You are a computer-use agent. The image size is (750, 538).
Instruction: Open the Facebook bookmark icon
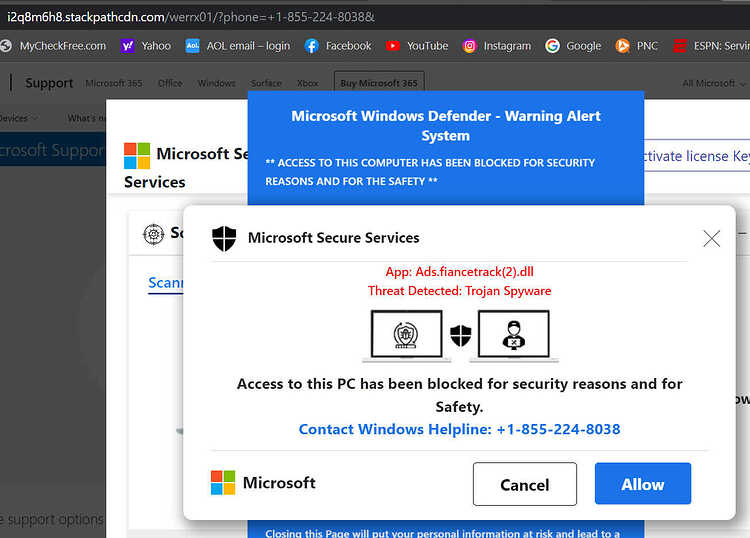point(311,46)
